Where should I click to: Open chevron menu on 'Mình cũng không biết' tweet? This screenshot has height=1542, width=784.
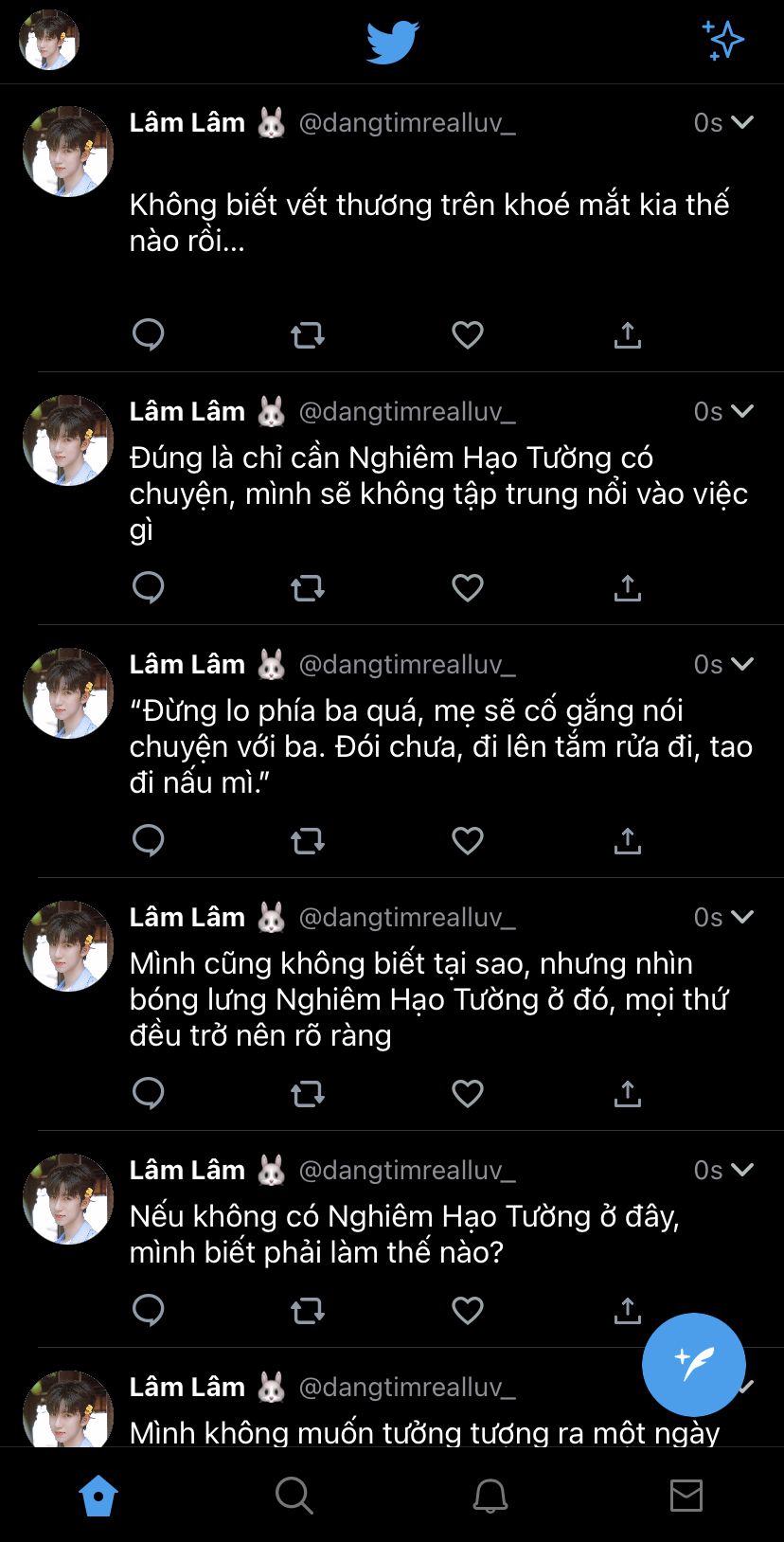(x=742, y=917)
